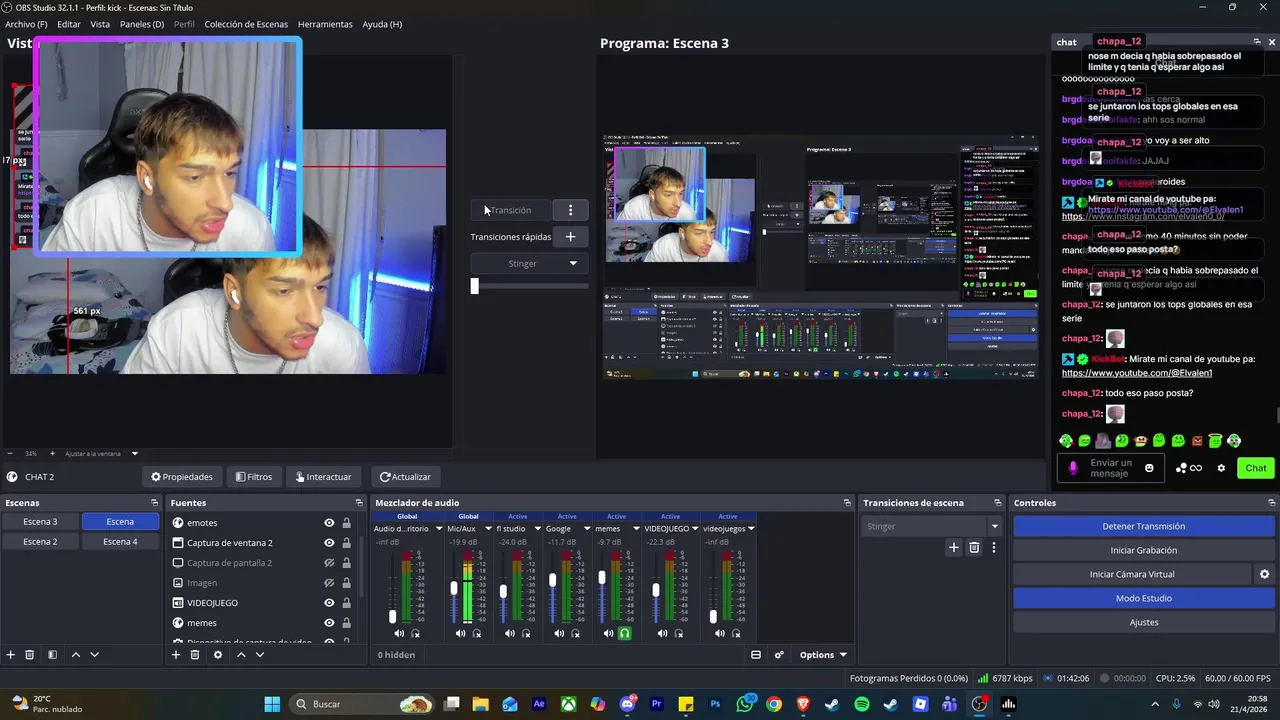The width and height of the screenshot is (1280, 720).
Task: Undock the Mezclador de audio panel
Action: point(847,503)
